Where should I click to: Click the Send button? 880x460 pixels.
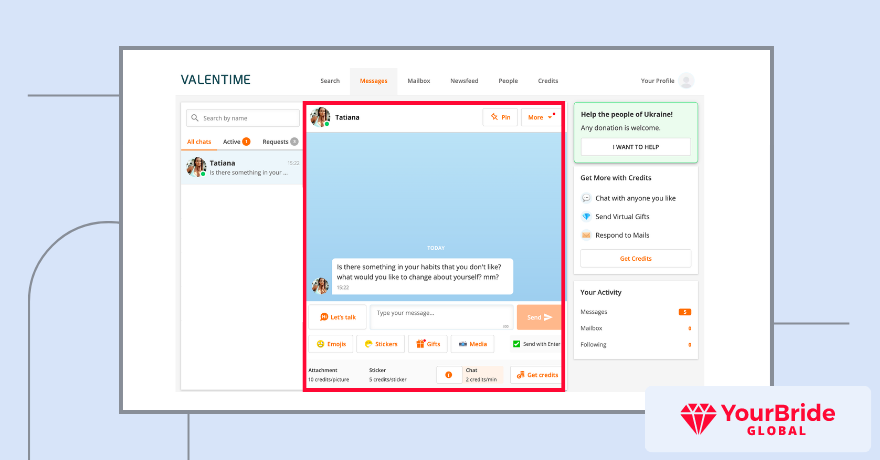[539, 317]
